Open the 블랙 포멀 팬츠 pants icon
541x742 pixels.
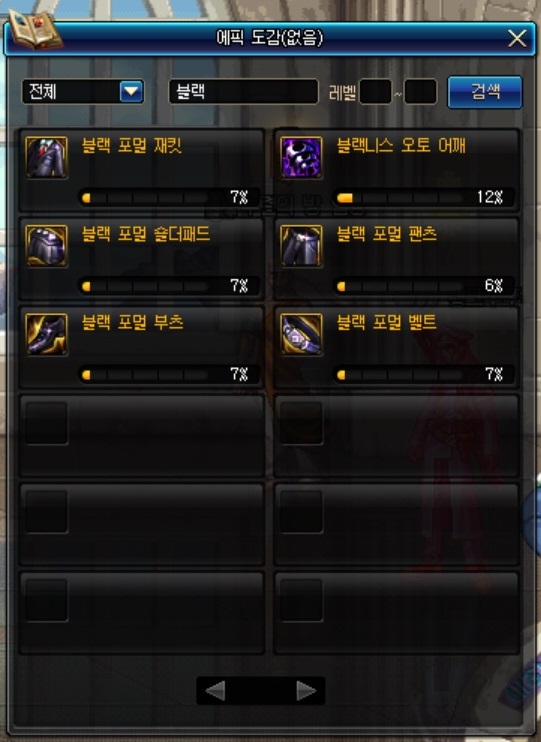[x=301, y=246]
